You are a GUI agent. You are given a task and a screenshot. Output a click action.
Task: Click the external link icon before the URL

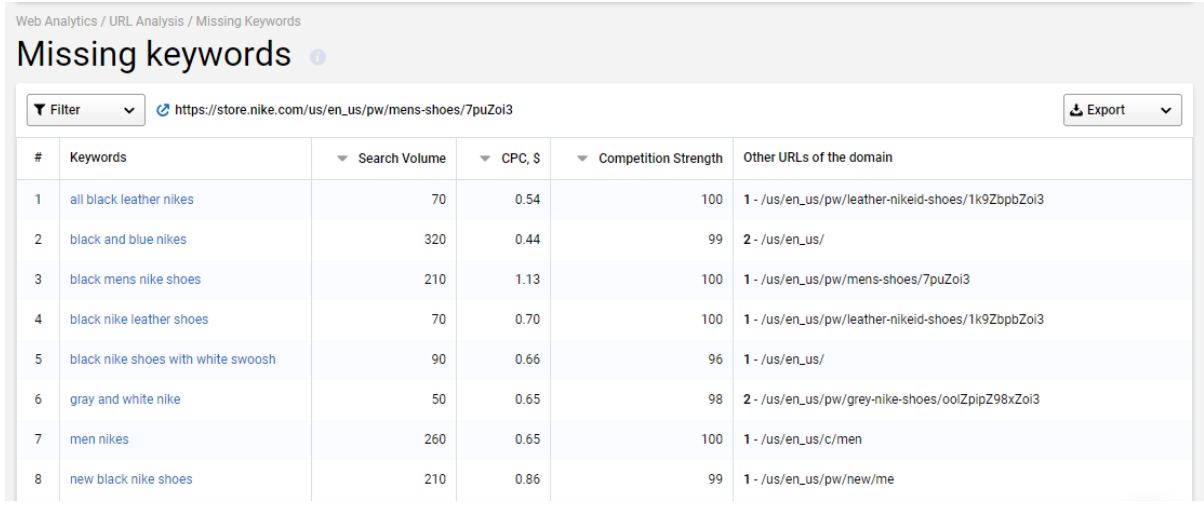pyautogui.click(x=164, y=110)
